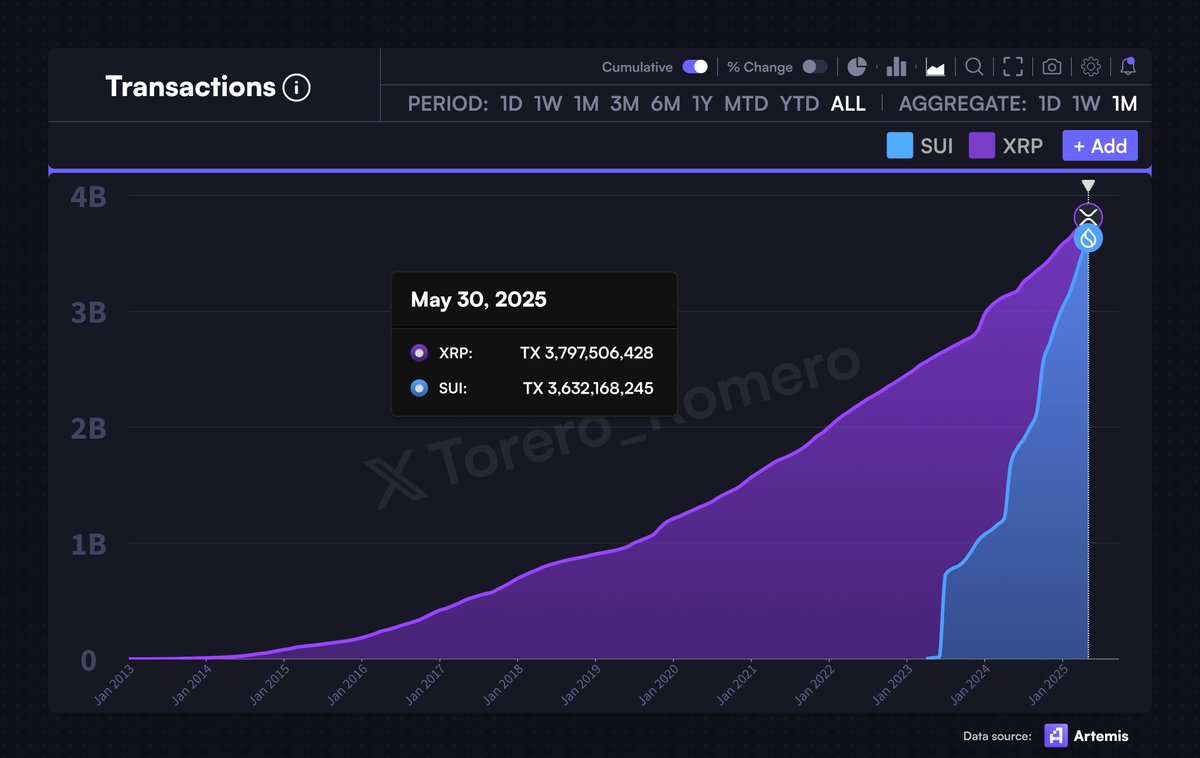Click the XRP marker at the chart's end
Screen dimensions: 1200x758
[x=1087, y=216]
